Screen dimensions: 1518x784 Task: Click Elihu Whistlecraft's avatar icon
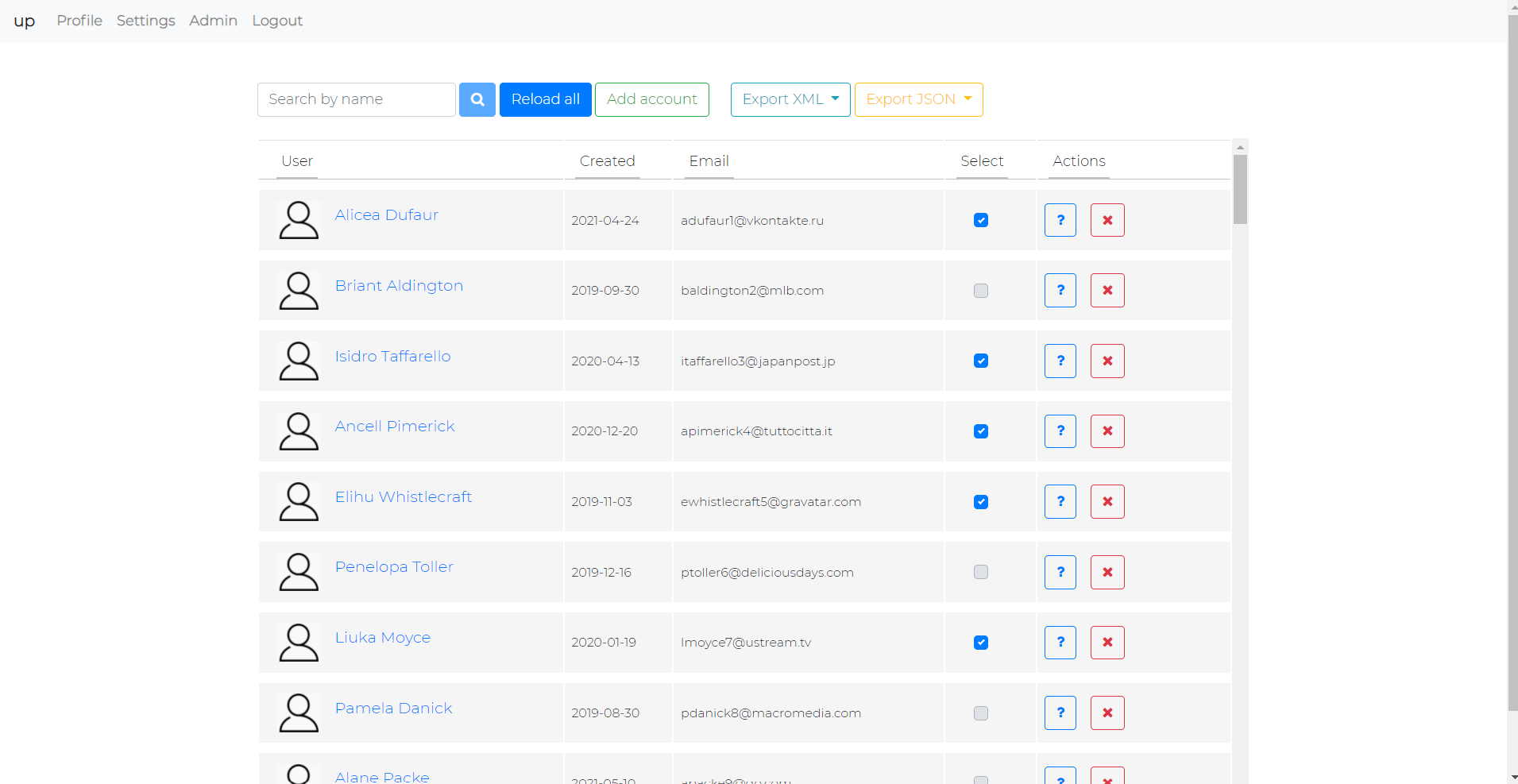[299, 502]
